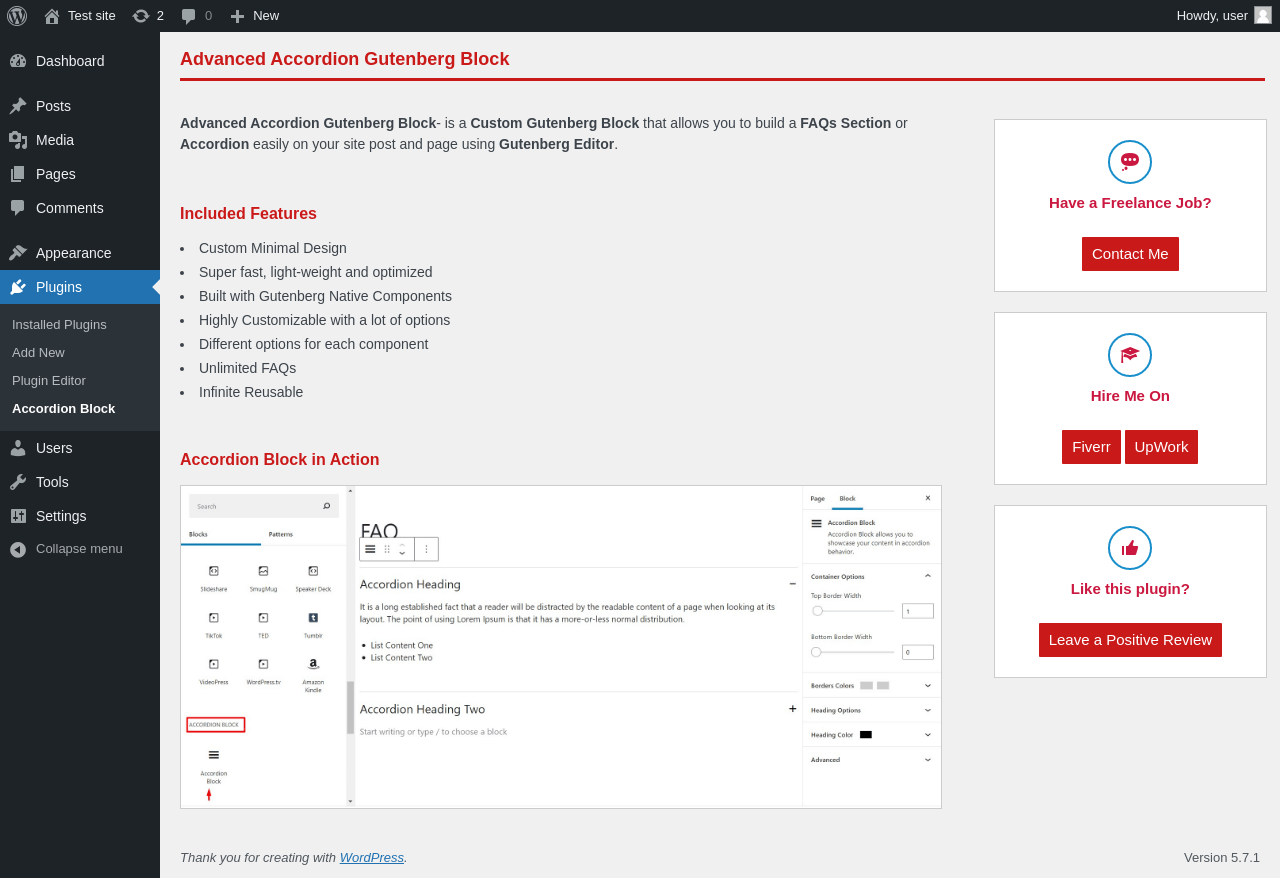
Task: Click the Settings sliders icon
Action: pos(18,516)
